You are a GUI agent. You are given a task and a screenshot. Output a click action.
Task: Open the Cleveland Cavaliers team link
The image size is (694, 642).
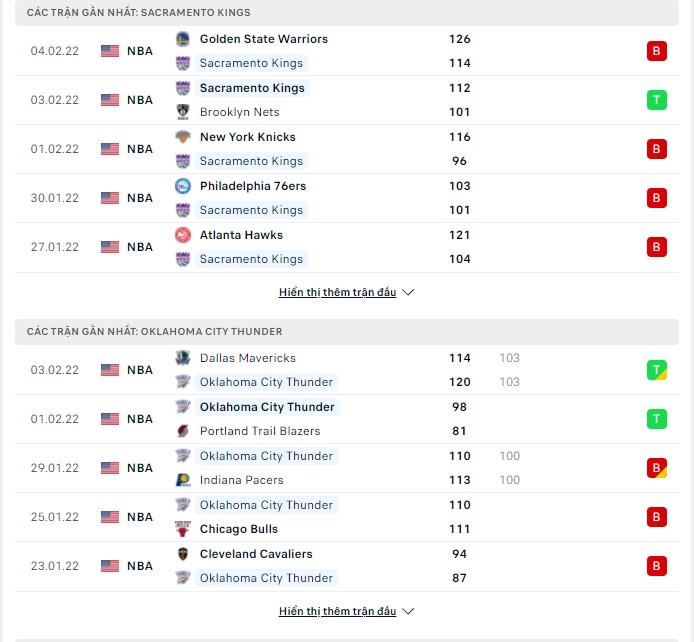coord(256,554)
